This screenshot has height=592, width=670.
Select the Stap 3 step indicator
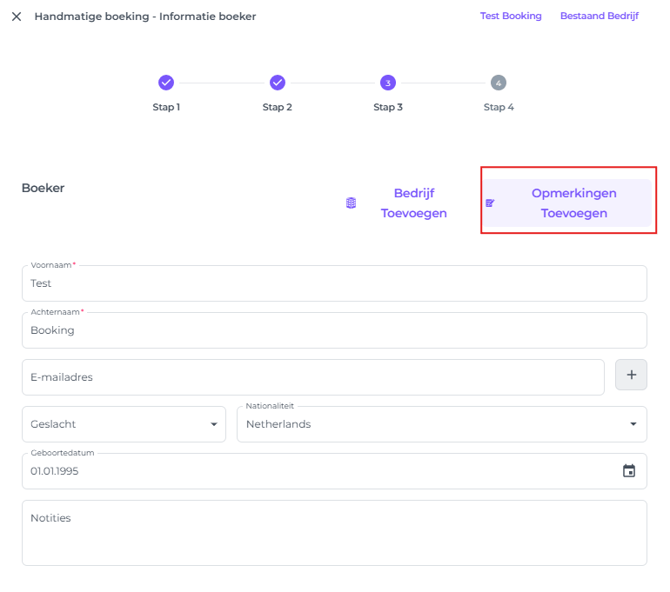[x=388, y=83]
